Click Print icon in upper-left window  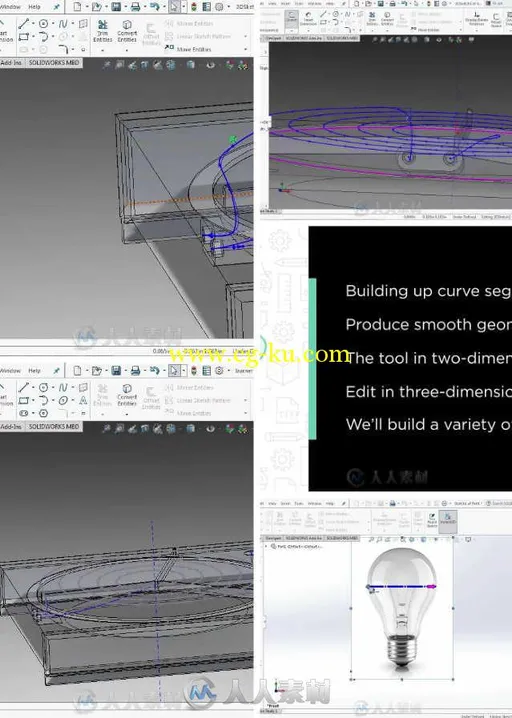click(135, 7)
